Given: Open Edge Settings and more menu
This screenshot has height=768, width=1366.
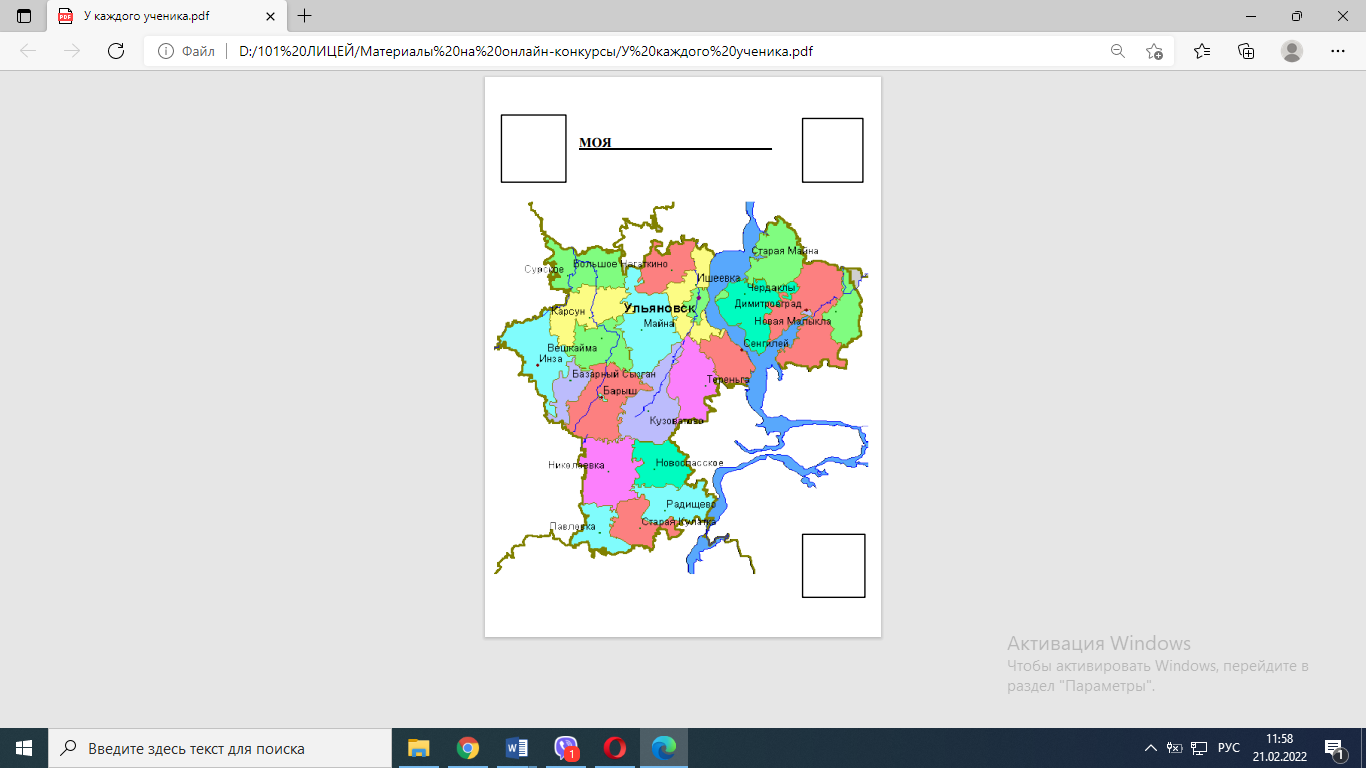Looking at the screenshot, I should [1338, 51].
